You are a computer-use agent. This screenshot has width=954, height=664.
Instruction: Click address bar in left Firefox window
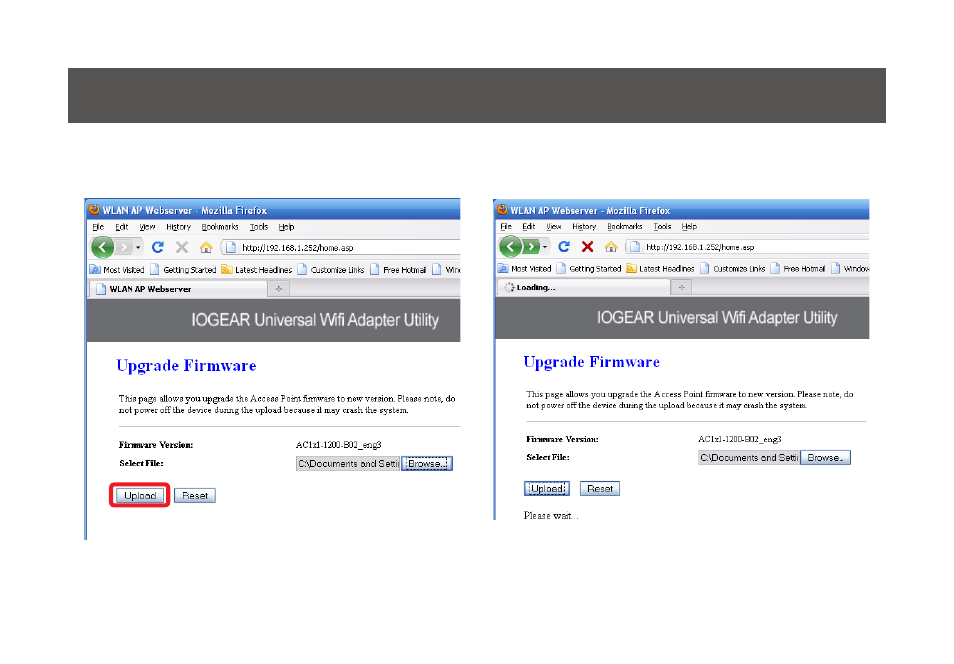click(x=341, y=248)
